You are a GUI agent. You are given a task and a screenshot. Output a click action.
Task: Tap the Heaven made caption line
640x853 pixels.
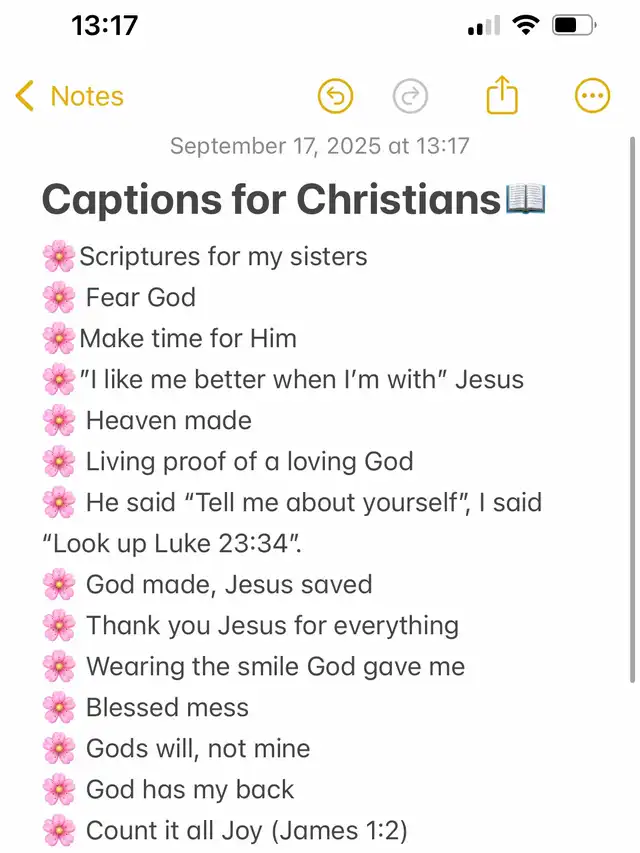point(168,421)
